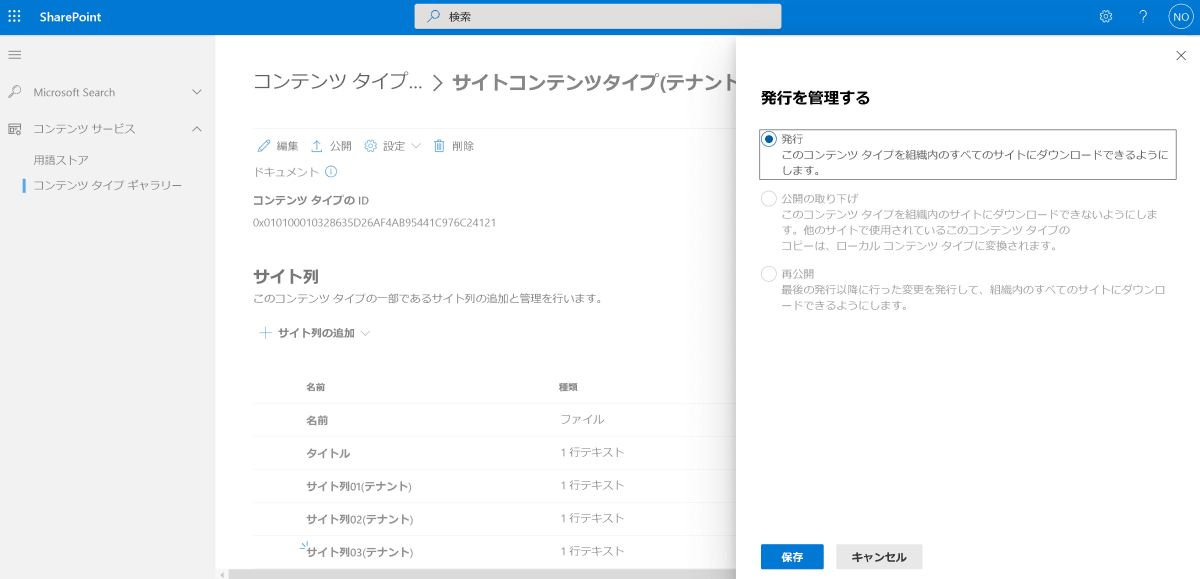
Task: Click the 編集 toolbar command
Action: point(277,146)
